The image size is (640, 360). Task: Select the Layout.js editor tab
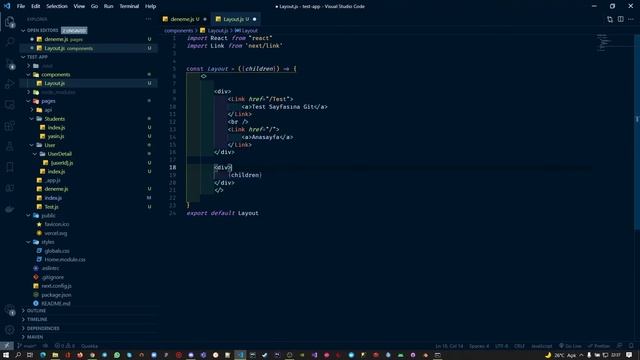(x=236, y=19)
